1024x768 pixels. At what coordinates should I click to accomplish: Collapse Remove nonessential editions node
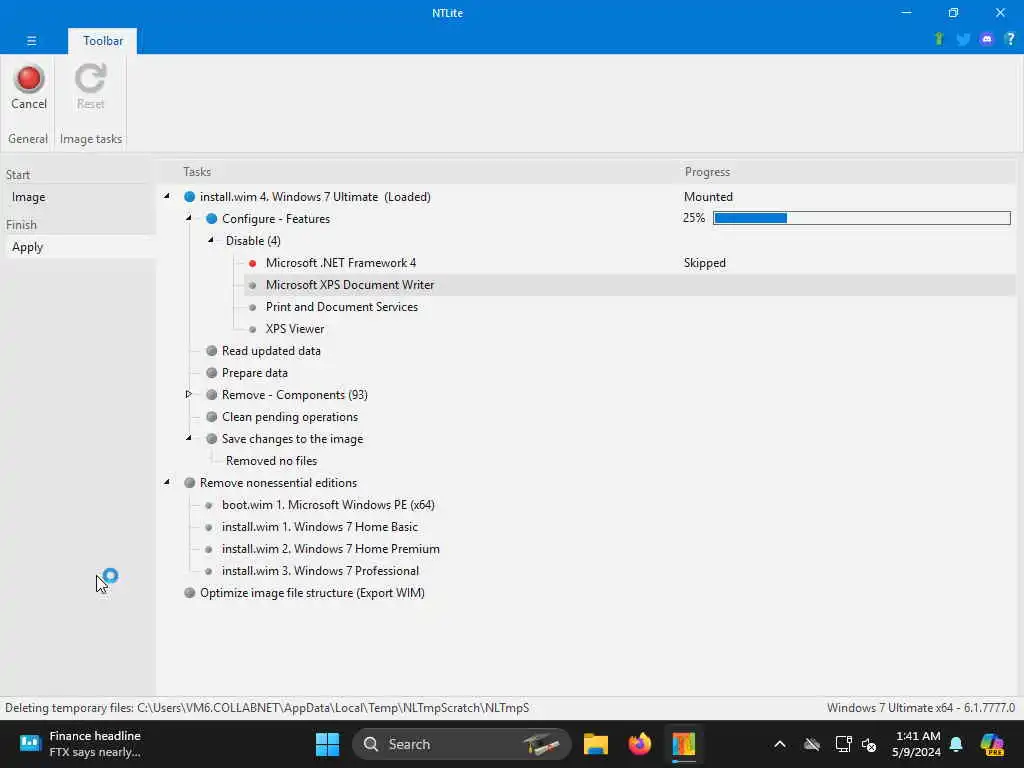coord(167,482)
